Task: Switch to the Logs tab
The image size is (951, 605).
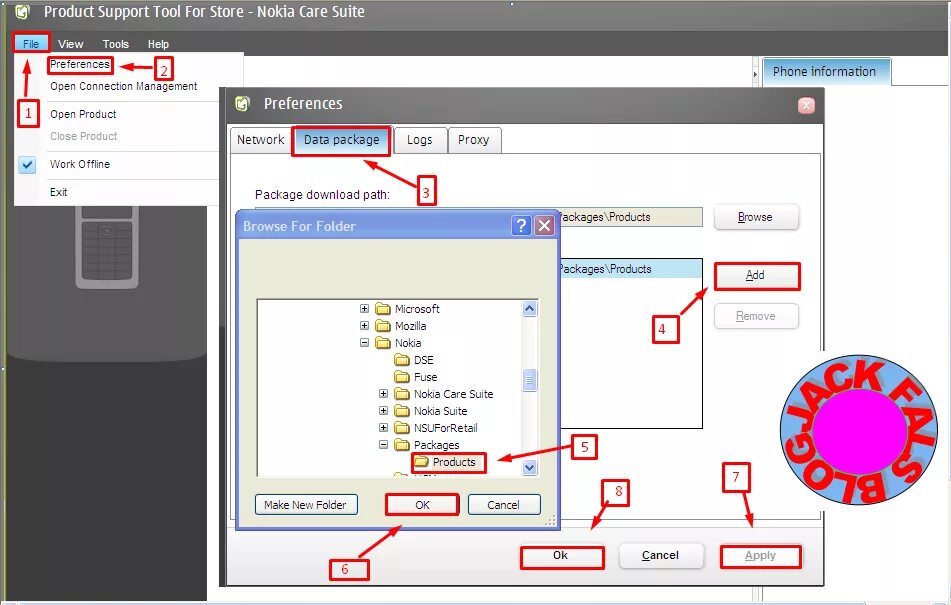Action: click(x=420, y=140)
